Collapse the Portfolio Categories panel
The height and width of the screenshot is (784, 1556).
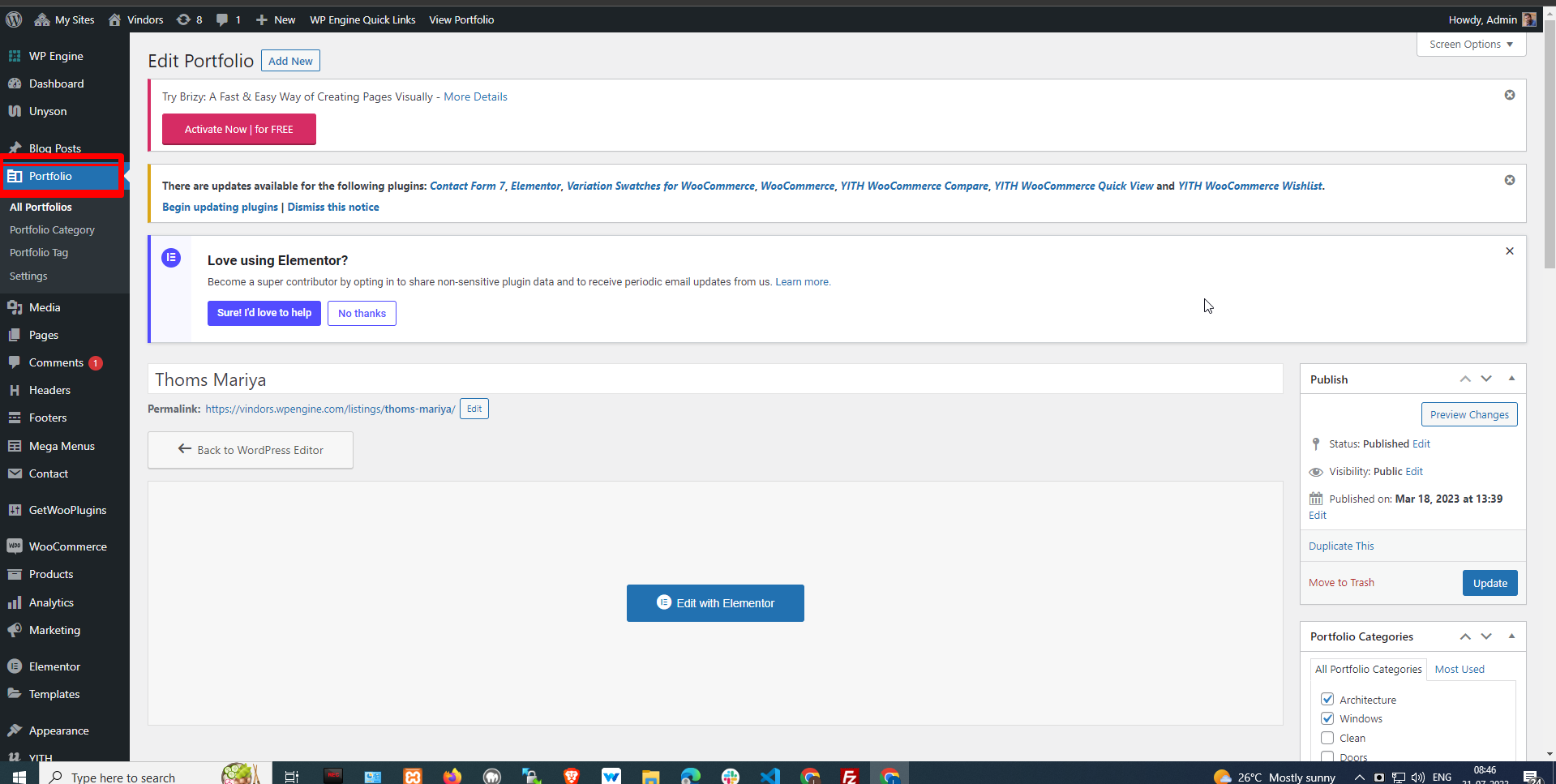1511,636
